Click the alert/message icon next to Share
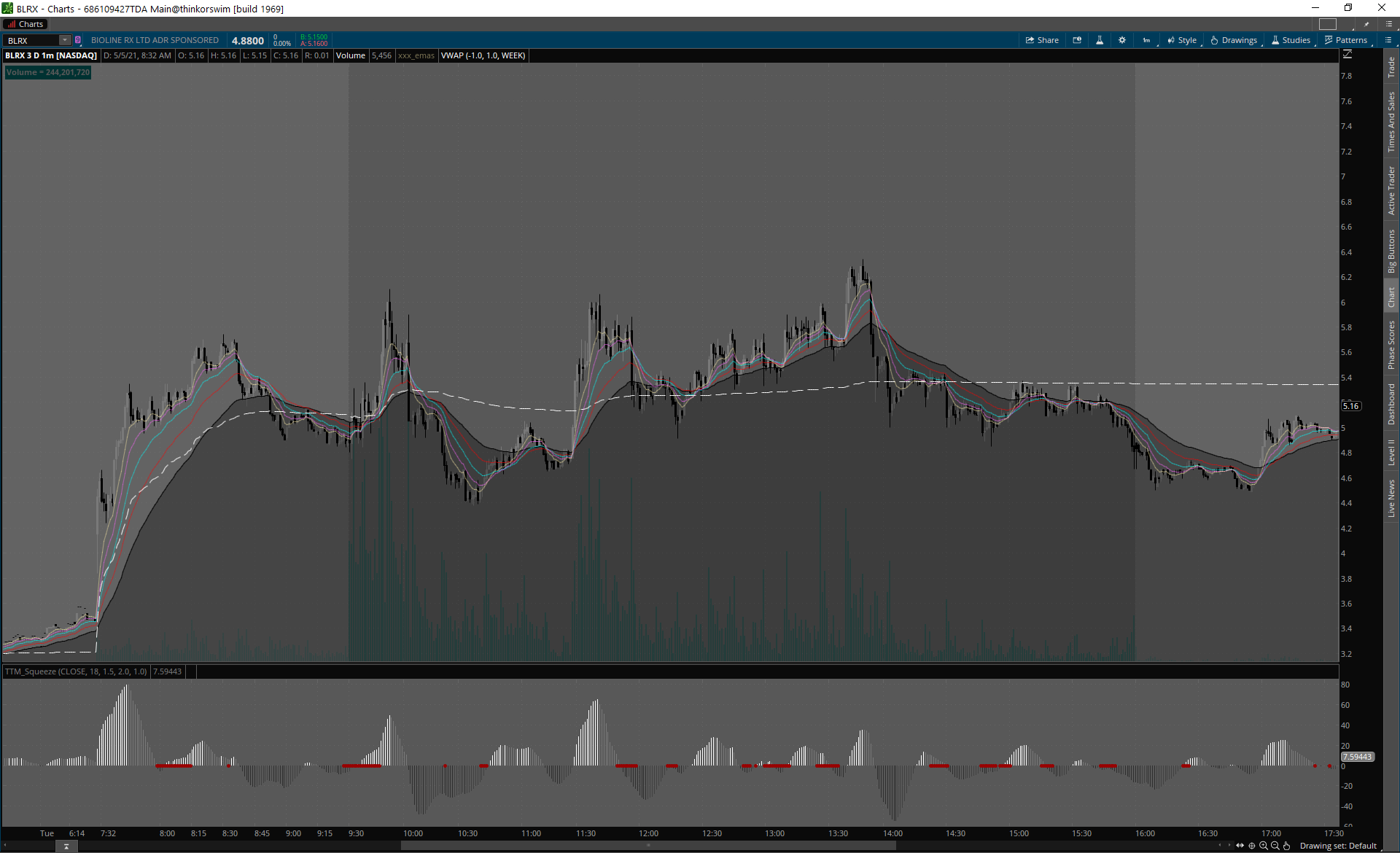 tap(1077, 40)
